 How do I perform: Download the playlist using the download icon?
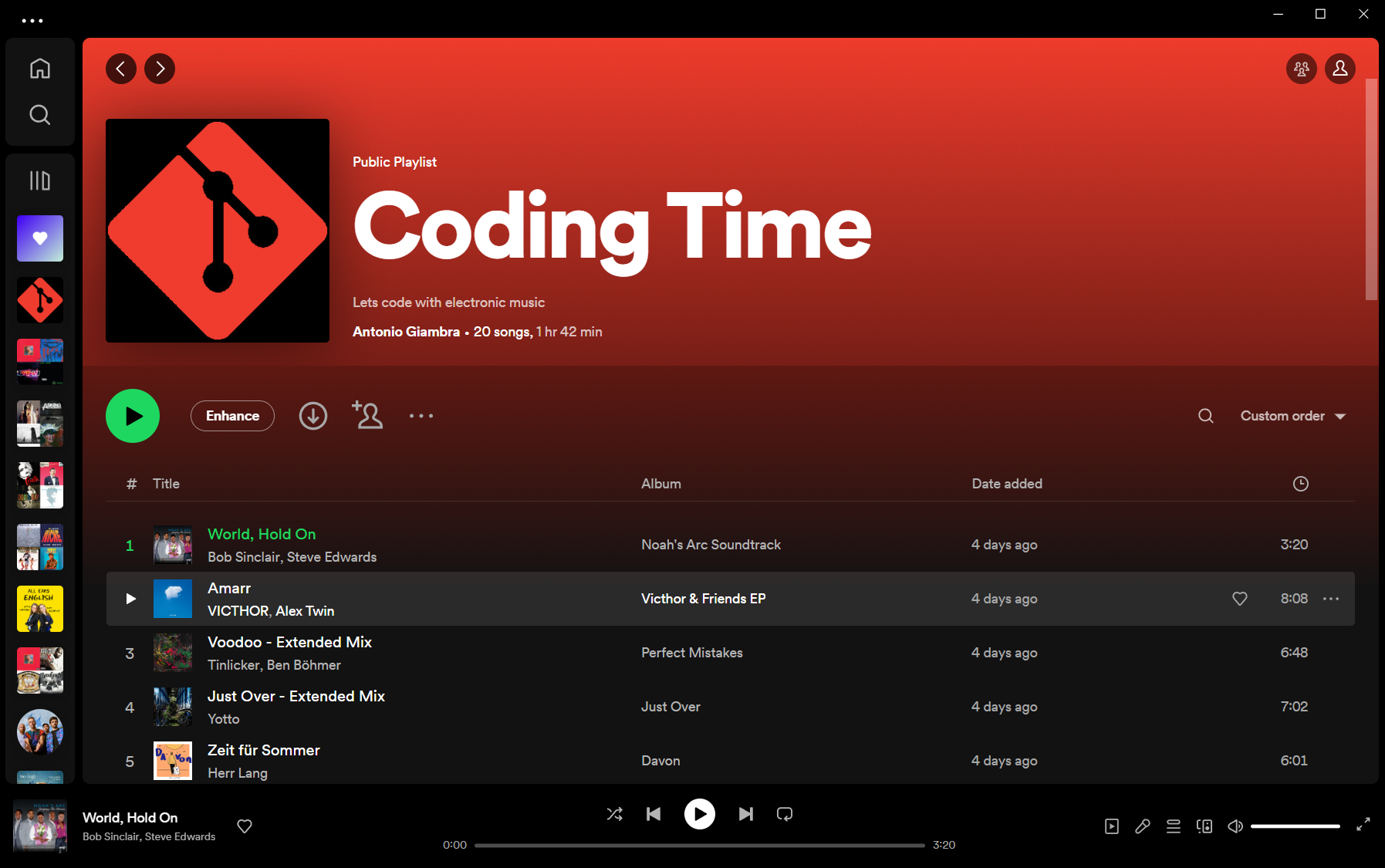pyautogui.click(x=313, y=416)
